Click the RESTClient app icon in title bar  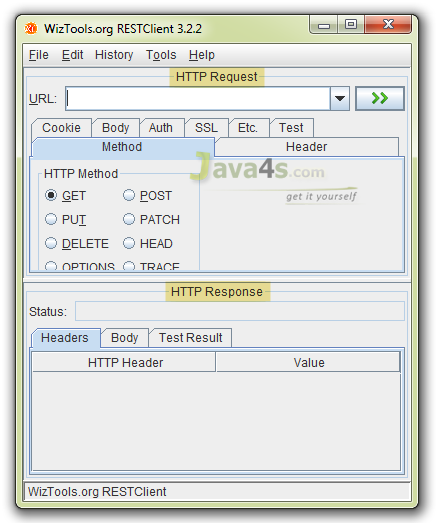click(31, 29)
